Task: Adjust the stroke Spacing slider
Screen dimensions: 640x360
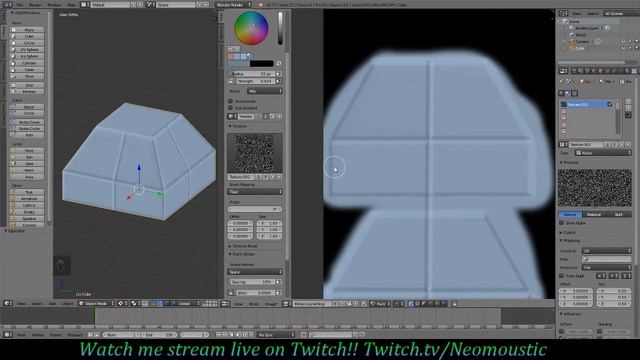Action: coord(252,282)
